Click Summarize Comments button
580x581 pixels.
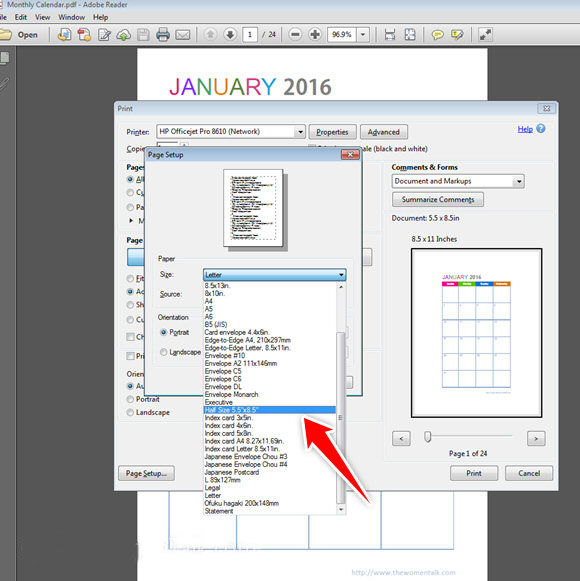pyautogui.click(x=438, y=200)
